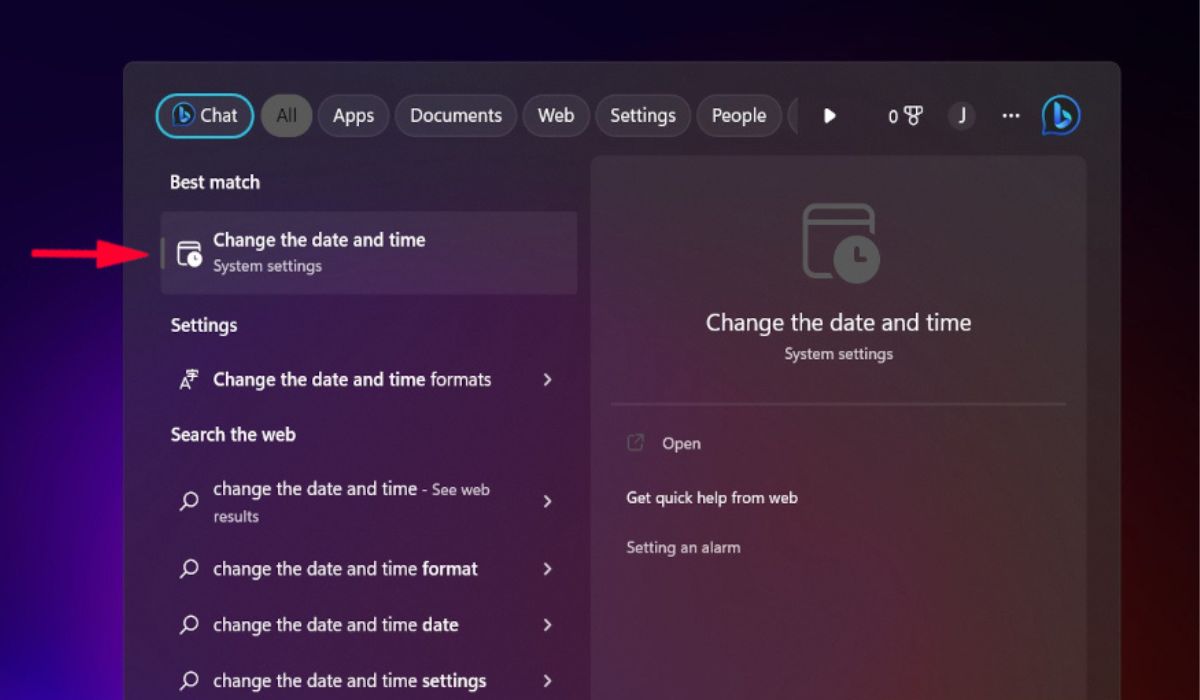Click 'Get quick help from web'
Image resolution: width=1200 pixels, height=700 pixels.
711,497
